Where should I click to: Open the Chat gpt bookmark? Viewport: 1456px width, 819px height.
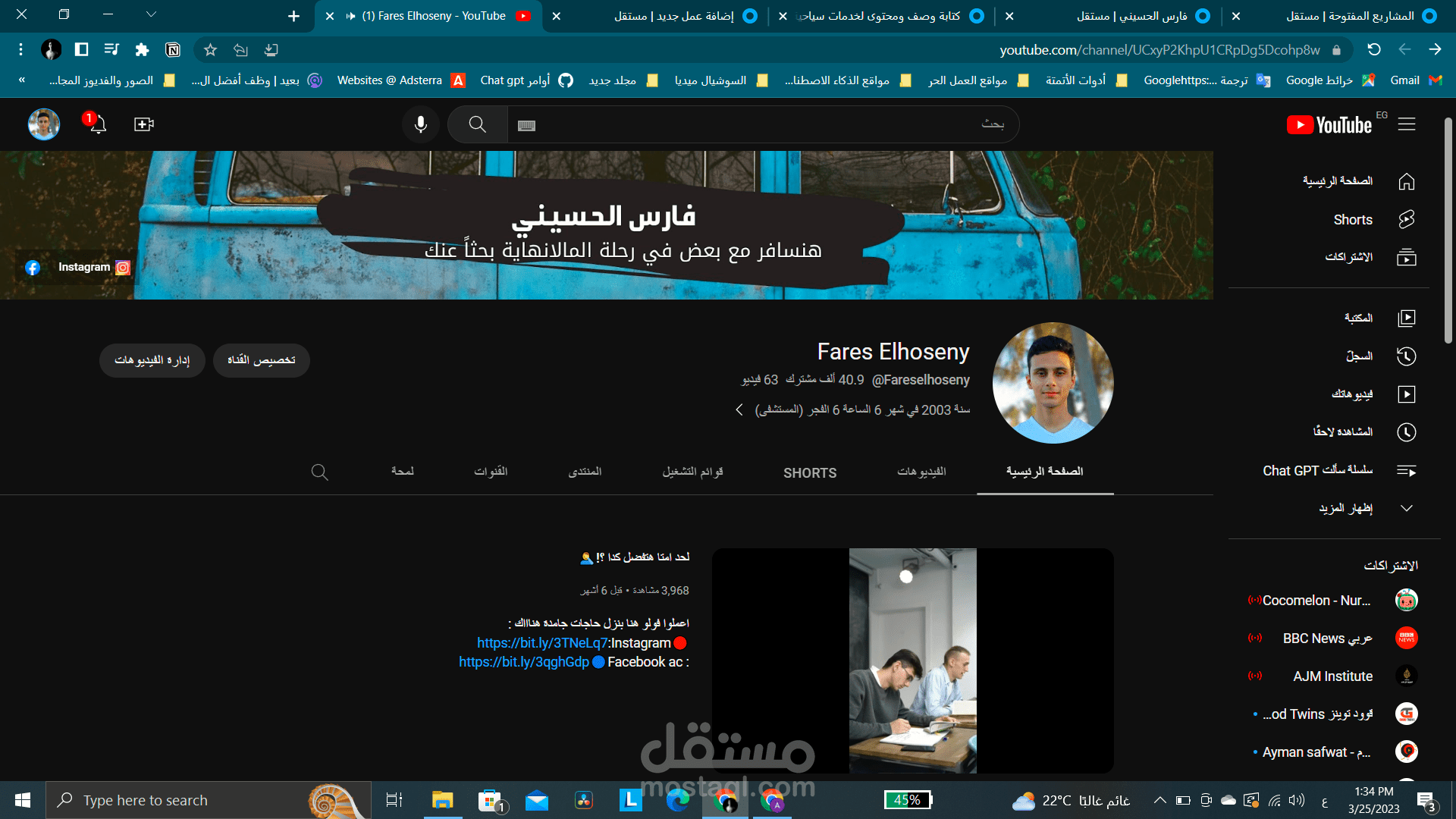tap(527, 80)
